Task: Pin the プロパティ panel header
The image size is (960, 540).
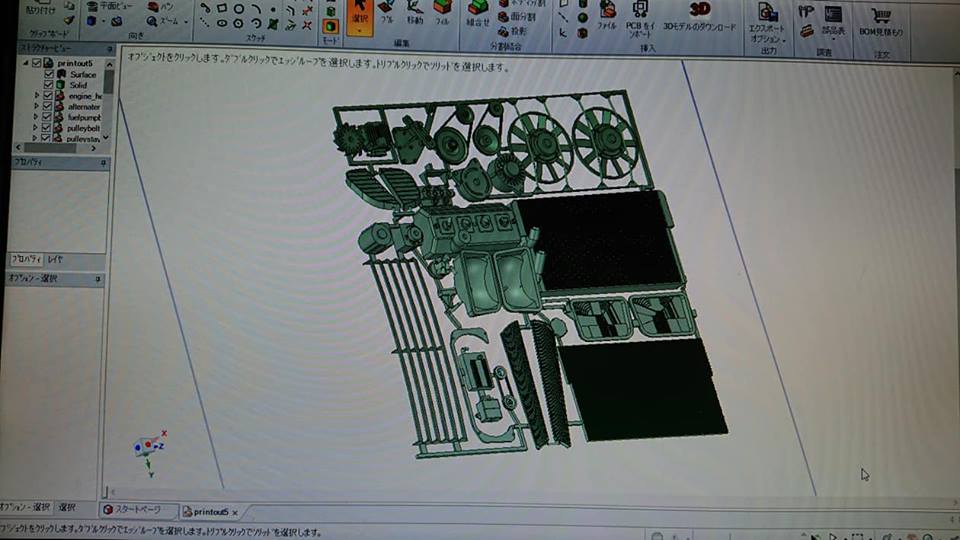Action: pyautogui.click(x=103, y=163)
